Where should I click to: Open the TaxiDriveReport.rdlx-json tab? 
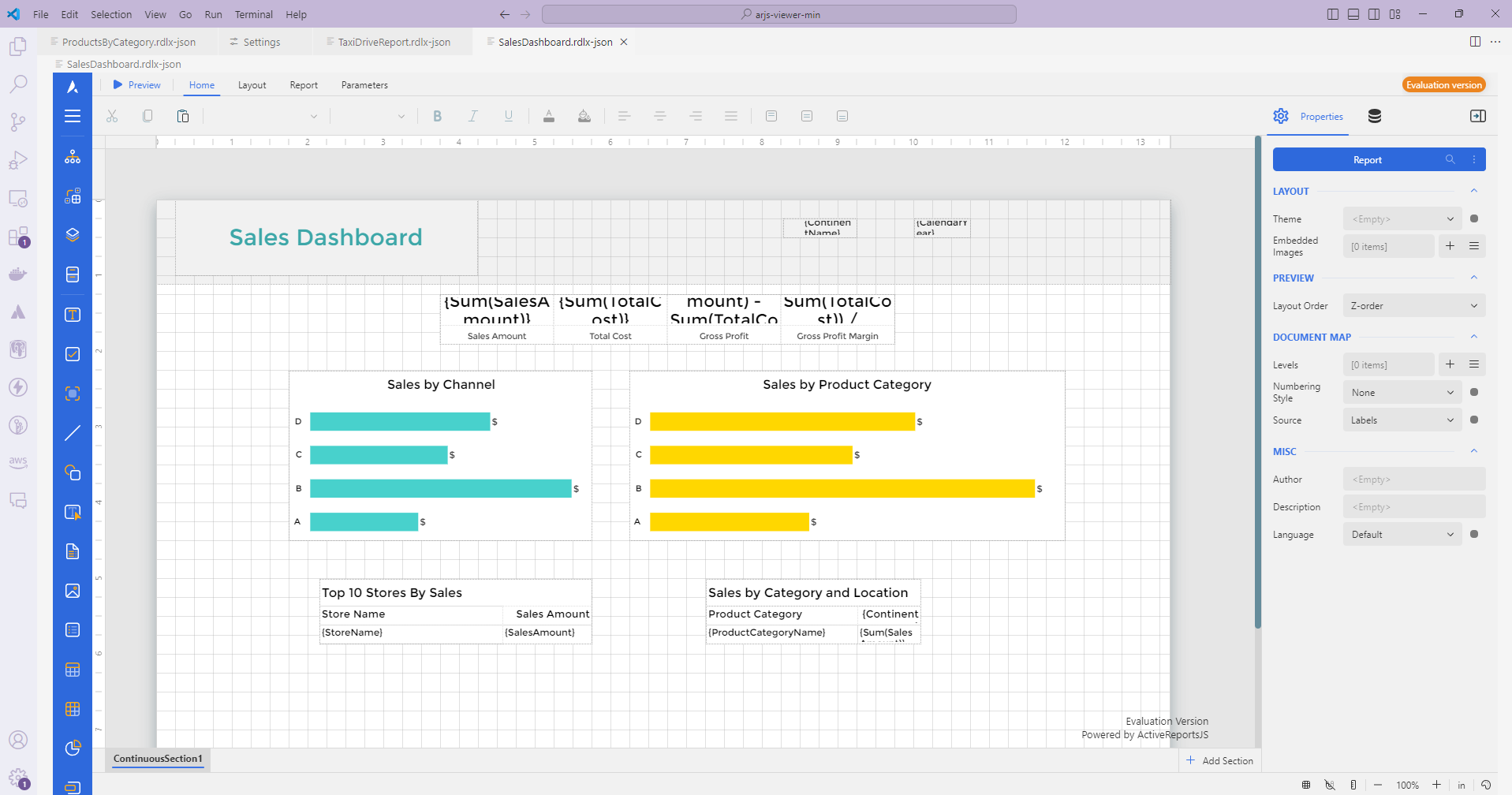[394, 42]
